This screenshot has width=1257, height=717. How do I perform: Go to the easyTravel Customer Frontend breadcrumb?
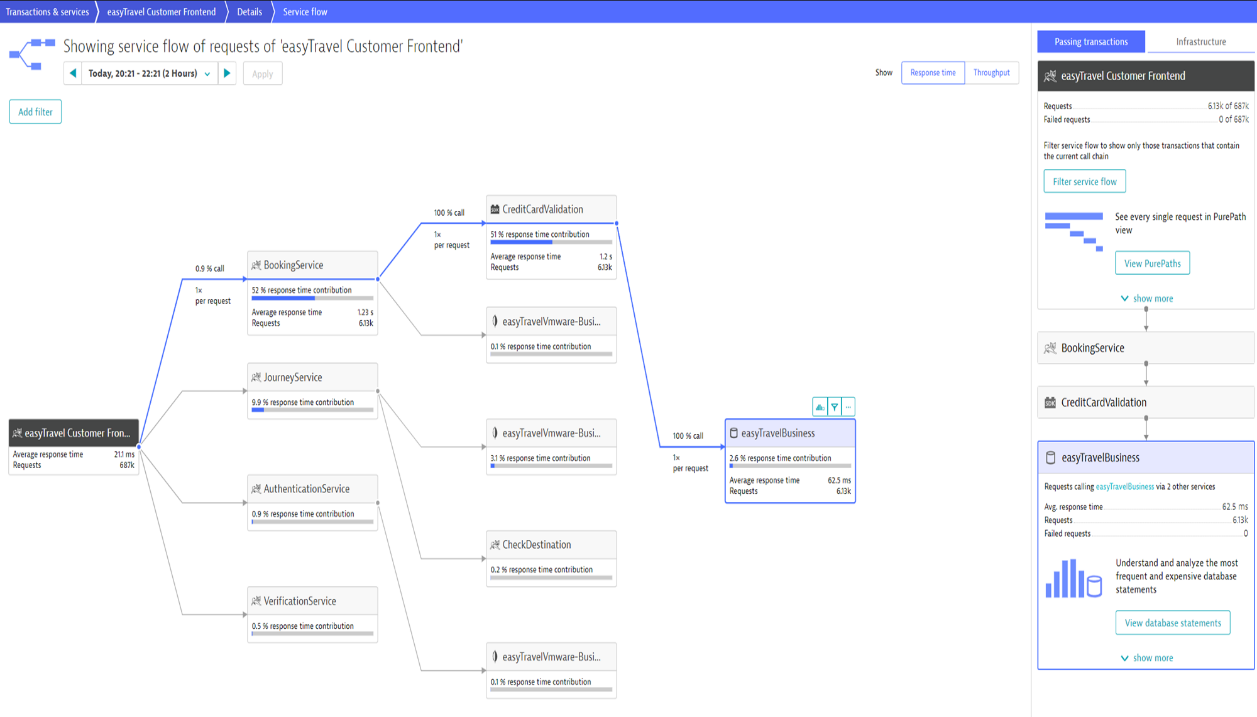(161, 12)
